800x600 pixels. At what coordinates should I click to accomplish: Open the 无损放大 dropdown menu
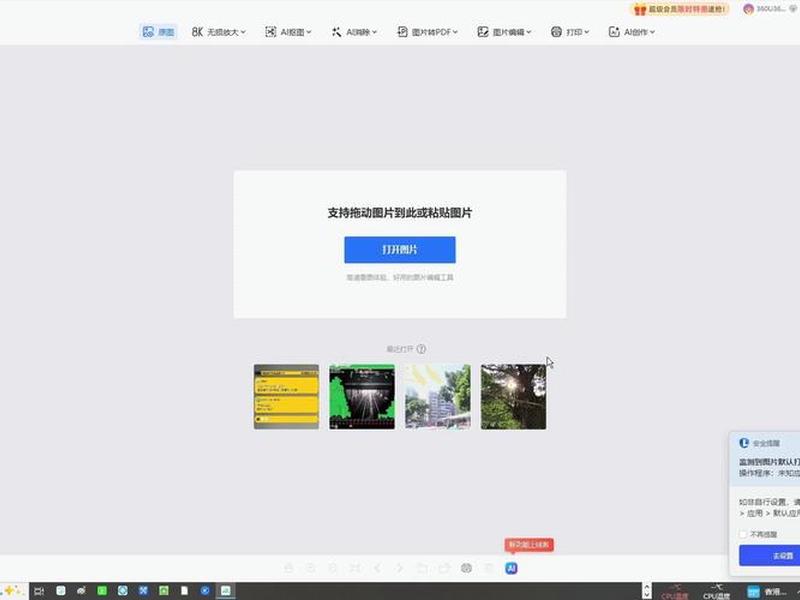point(219,32)
